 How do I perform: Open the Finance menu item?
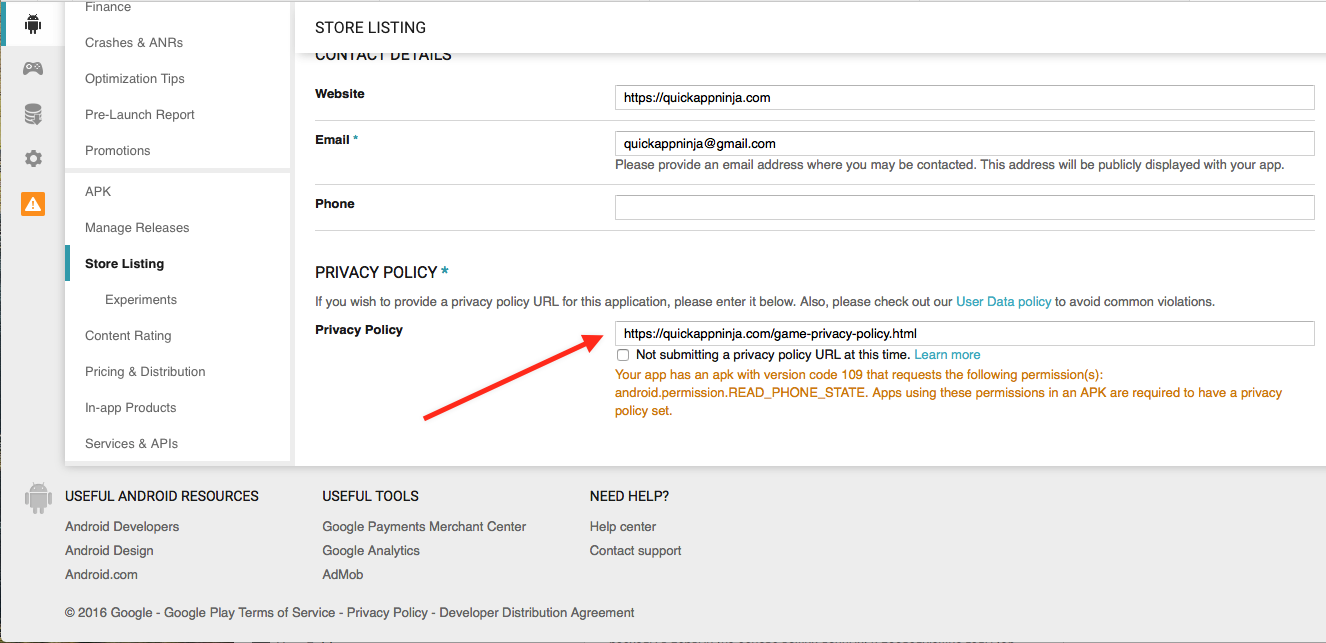[108, 7]
